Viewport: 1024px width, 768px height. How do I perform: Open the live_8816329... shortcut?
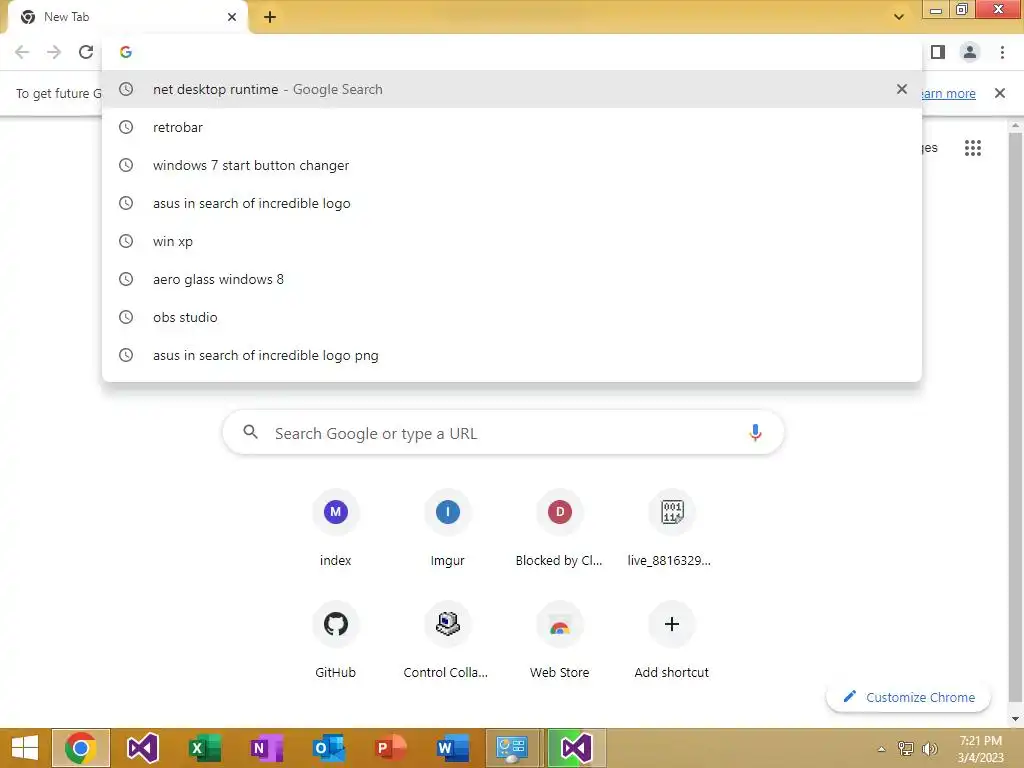(671, 528)
